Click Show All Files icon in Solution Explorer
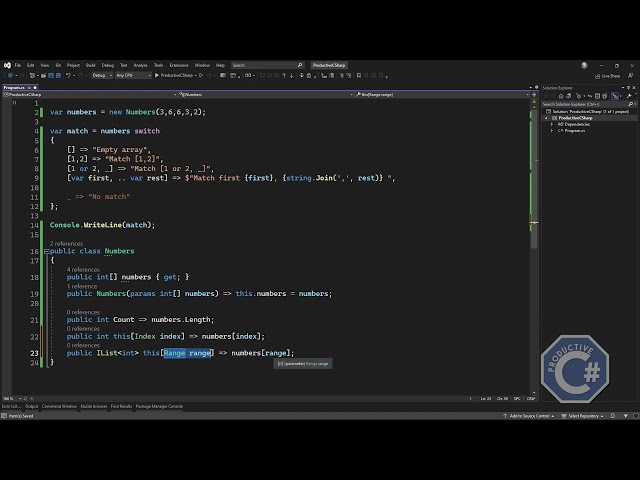The height and width of the screenshot is (480, 640). click(x=604, y=96)
